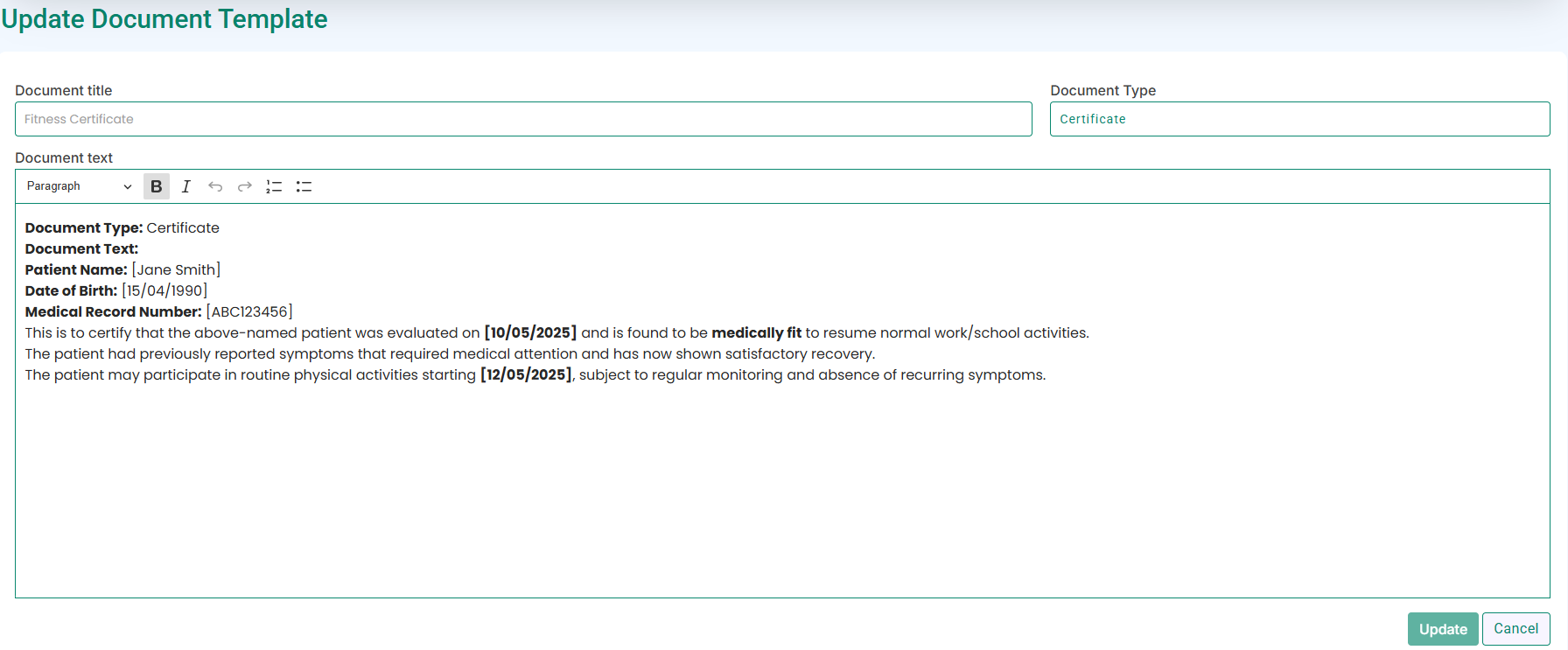Click the line about satisfactory recovery

(x=450, y=353)
